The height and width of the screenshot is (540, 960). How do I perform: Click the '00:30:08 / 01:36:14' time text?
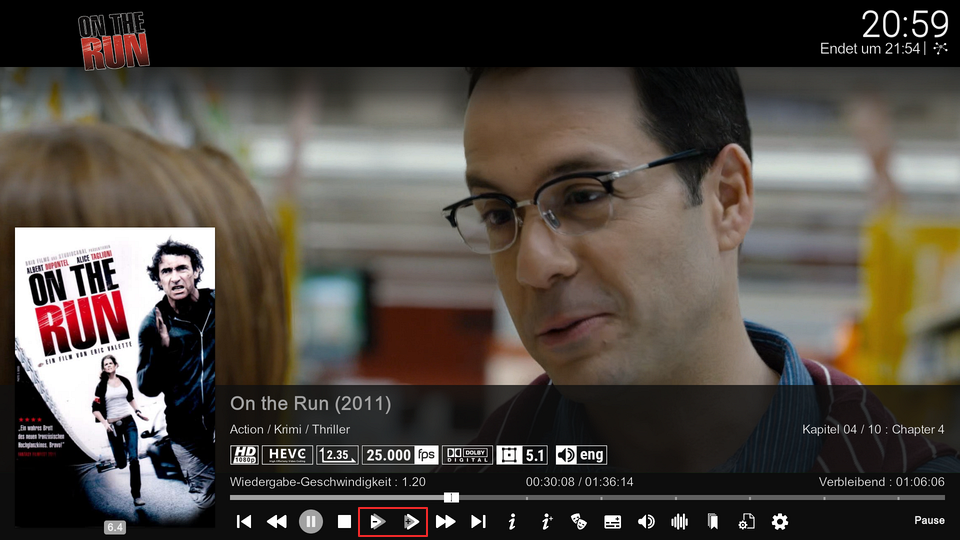tap(579, 482)
